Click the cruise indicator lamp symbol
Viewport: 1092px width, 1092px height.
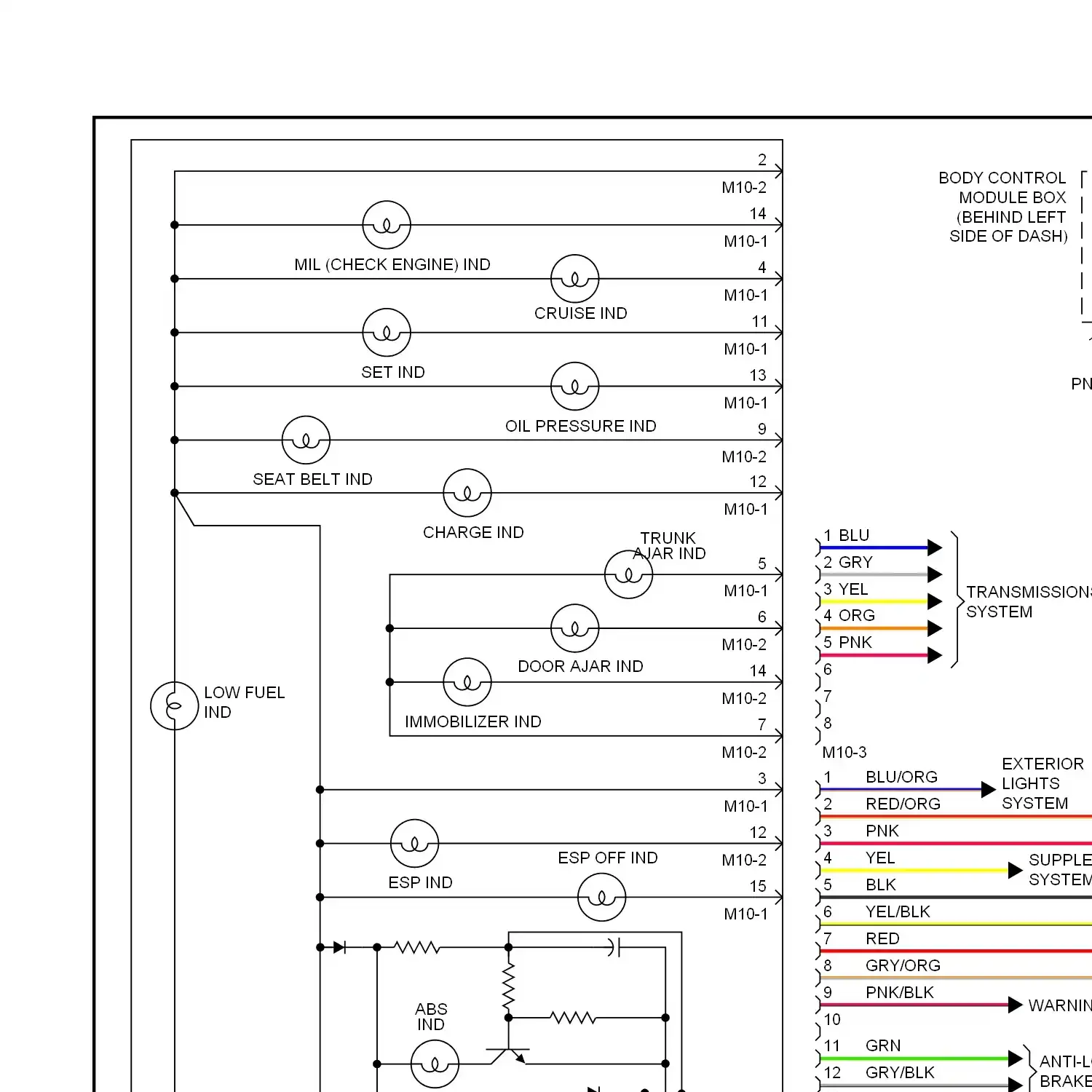click(575, 279)
